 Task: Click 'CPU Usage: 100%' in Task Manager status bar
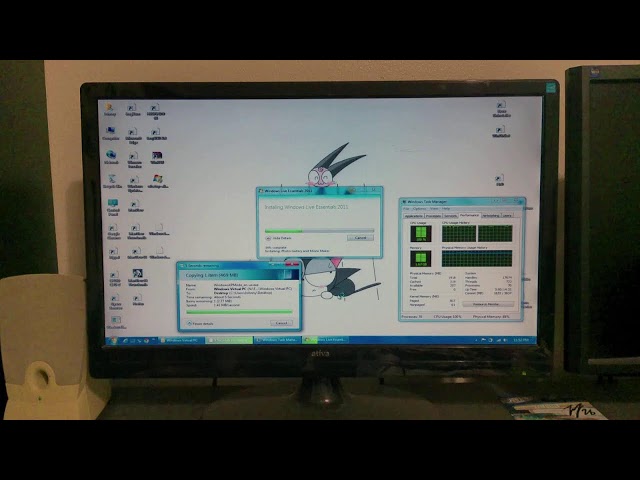point(447,317)
